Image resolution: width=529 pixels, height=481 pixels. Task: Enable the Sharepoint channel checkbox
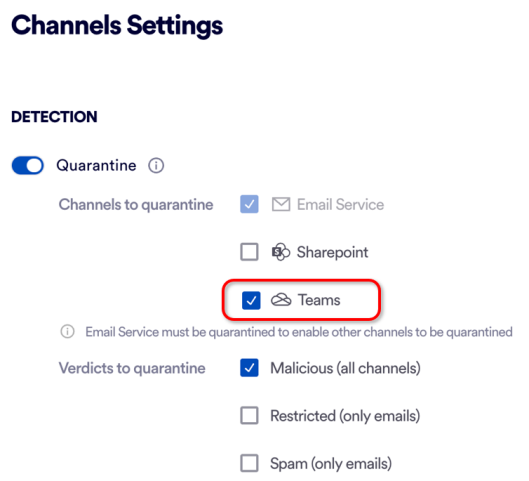(249, 252)
